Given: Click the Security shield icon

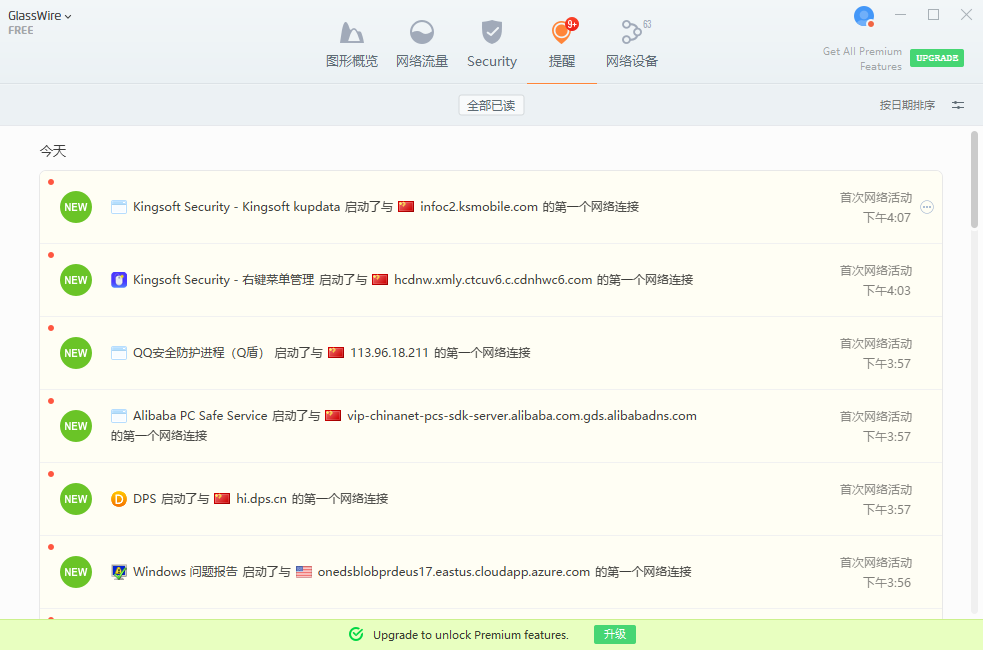Looking at the screenshot, I should 491,33.
